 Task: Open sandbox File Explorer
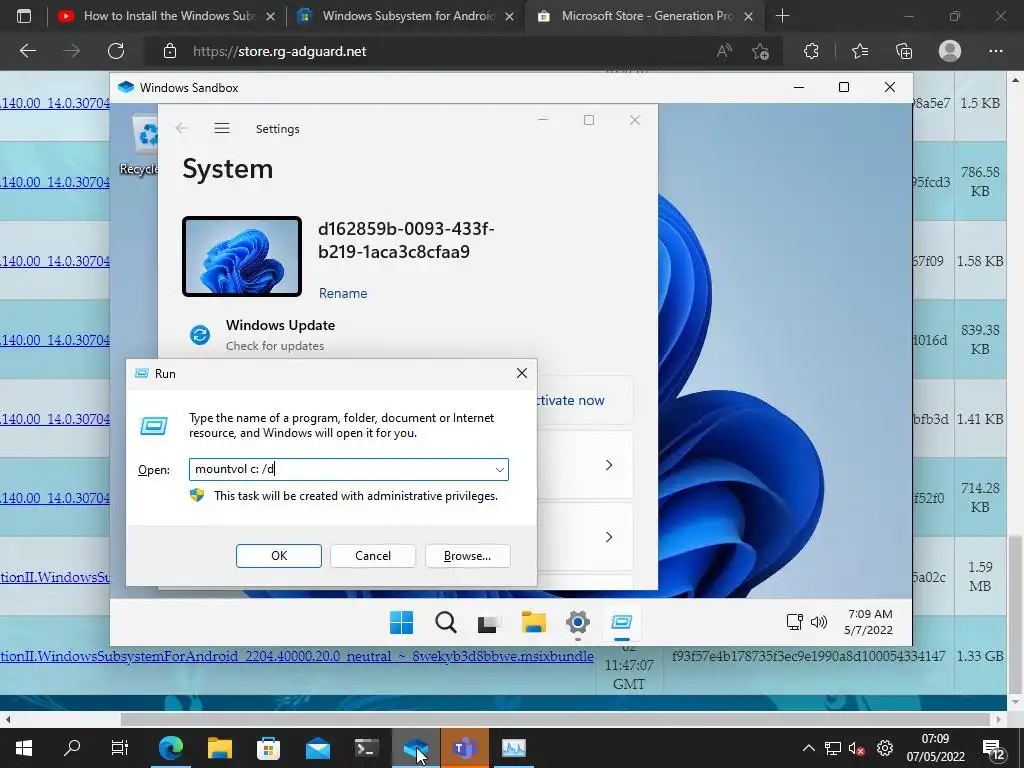coord(534,622)
